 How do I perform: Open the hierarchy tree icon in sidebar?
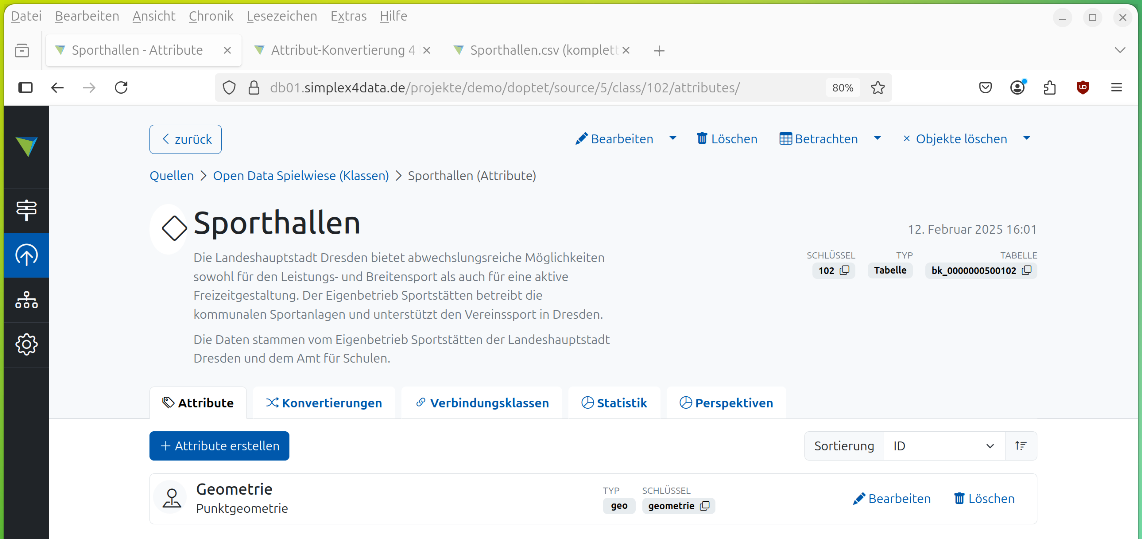(x=26, y=299)
